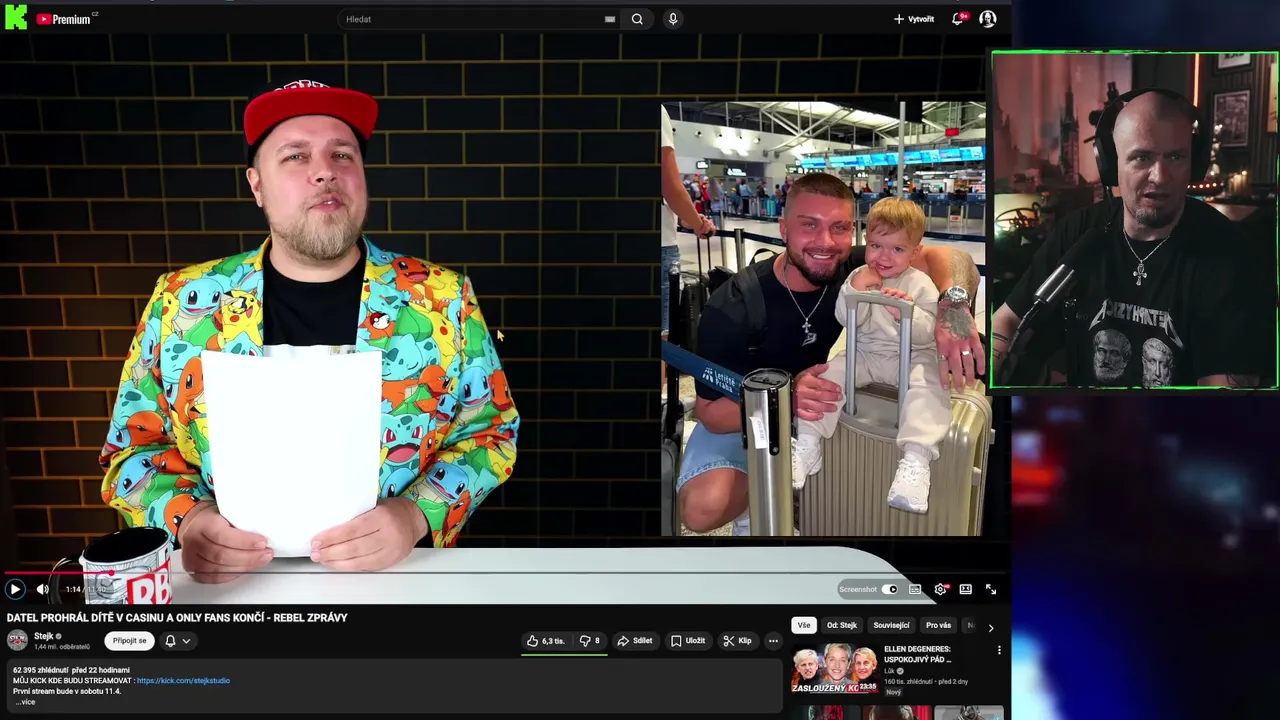The image size is (1280, 720).
Task: Click the Připojit se join button
Action: point(129,641)
